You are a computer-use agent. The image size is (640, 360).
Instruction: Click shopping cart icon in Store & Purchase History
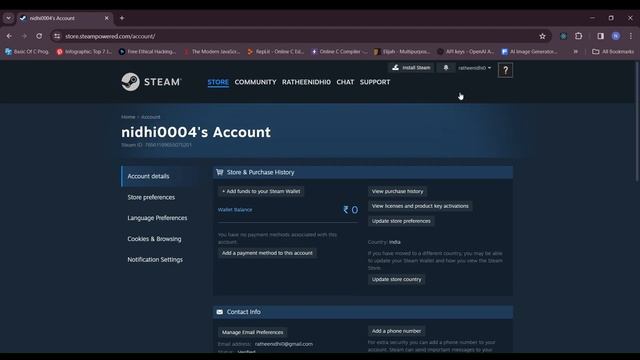220,172
